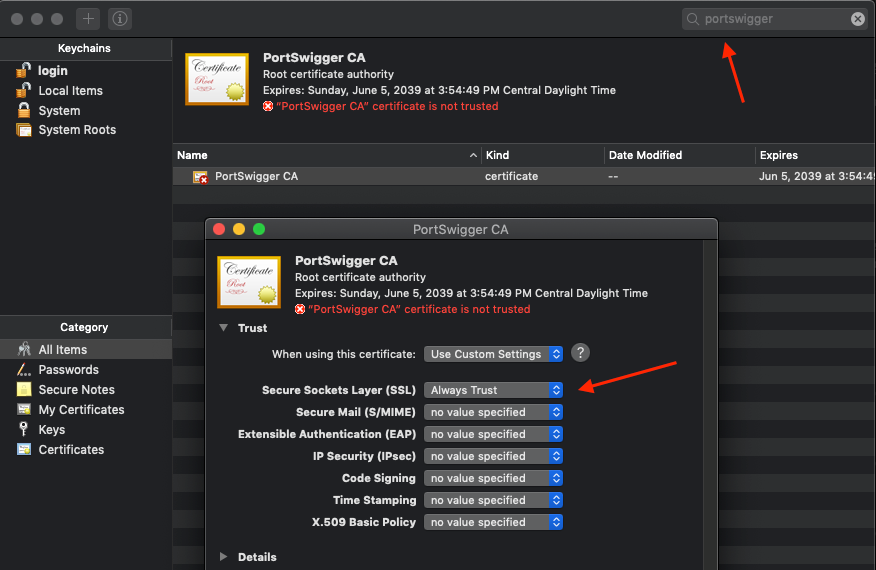
Task: Clear the portswigger search text
Action: click(858, 19)
